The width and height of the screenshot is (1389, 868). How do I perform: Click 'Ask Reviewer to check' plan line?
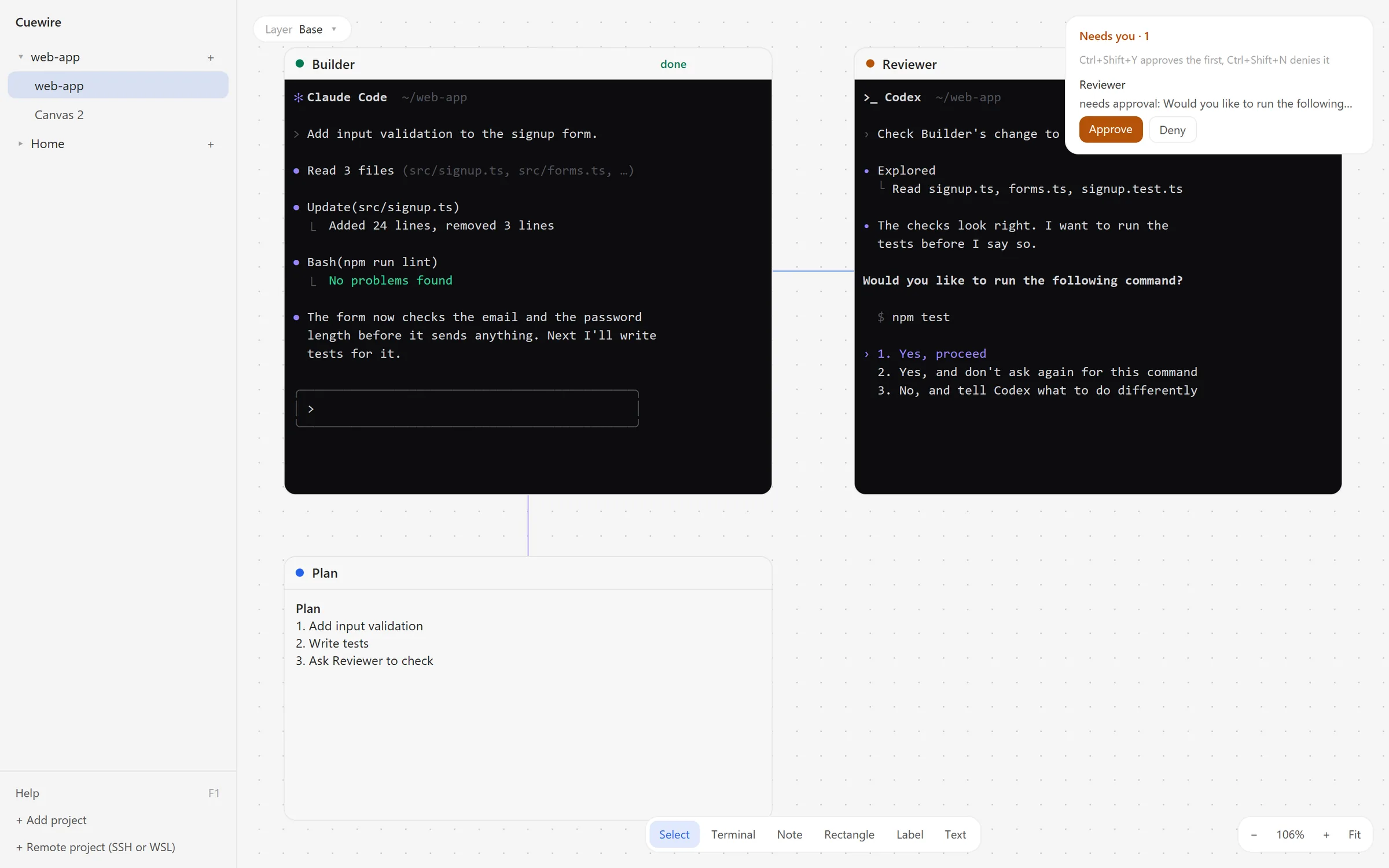pos(365,660)
